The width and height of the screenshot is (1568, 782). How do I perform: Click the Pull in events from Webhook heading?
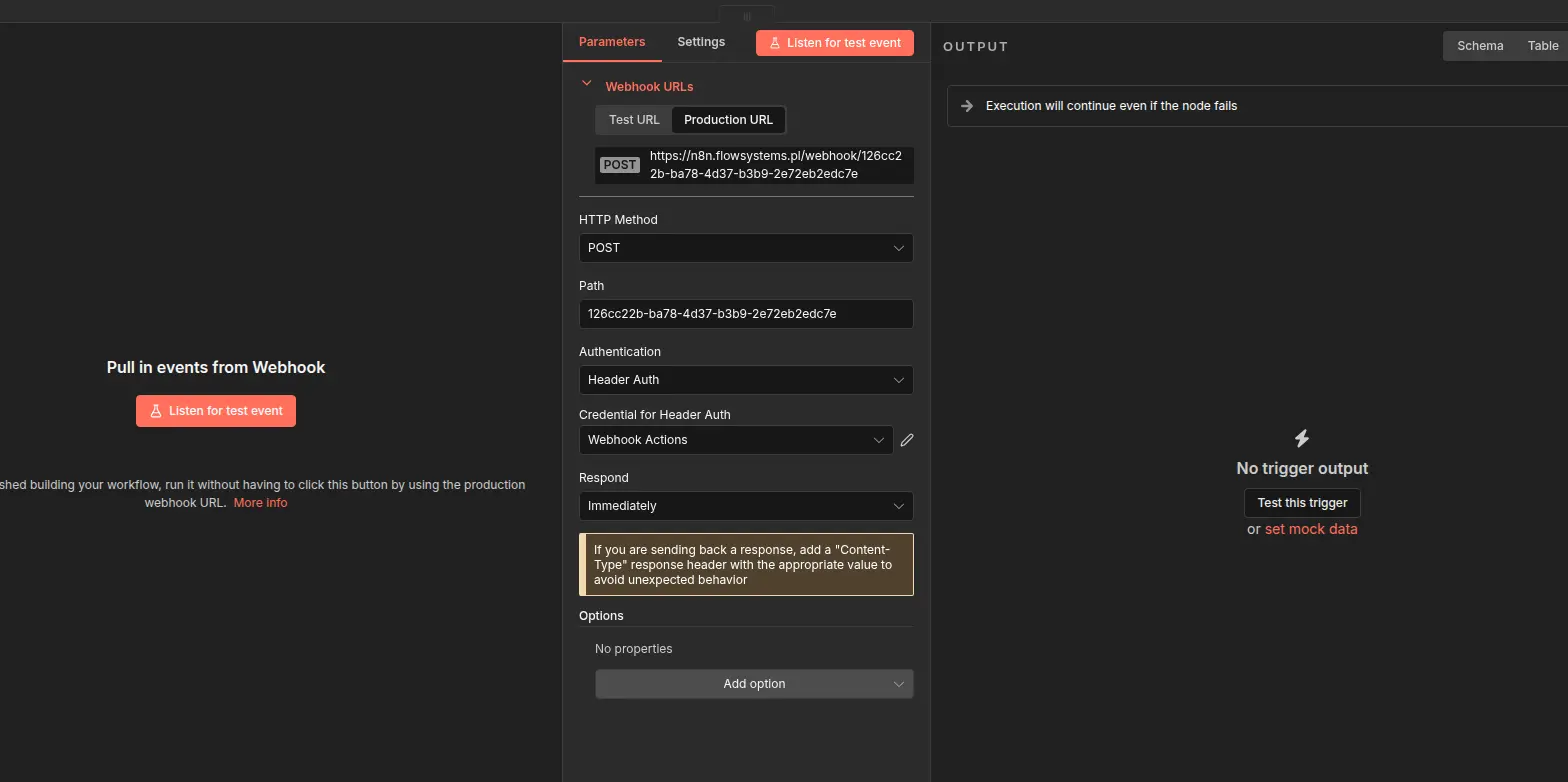coord(216,367)
